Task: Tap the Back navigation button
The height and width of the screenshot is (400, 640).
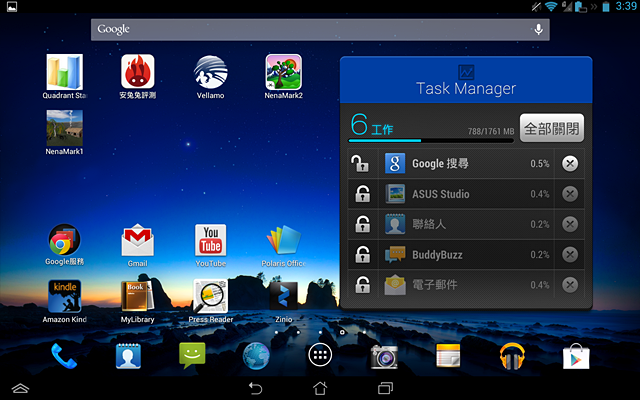Action: pyautogui.click(x=256, y=388)
